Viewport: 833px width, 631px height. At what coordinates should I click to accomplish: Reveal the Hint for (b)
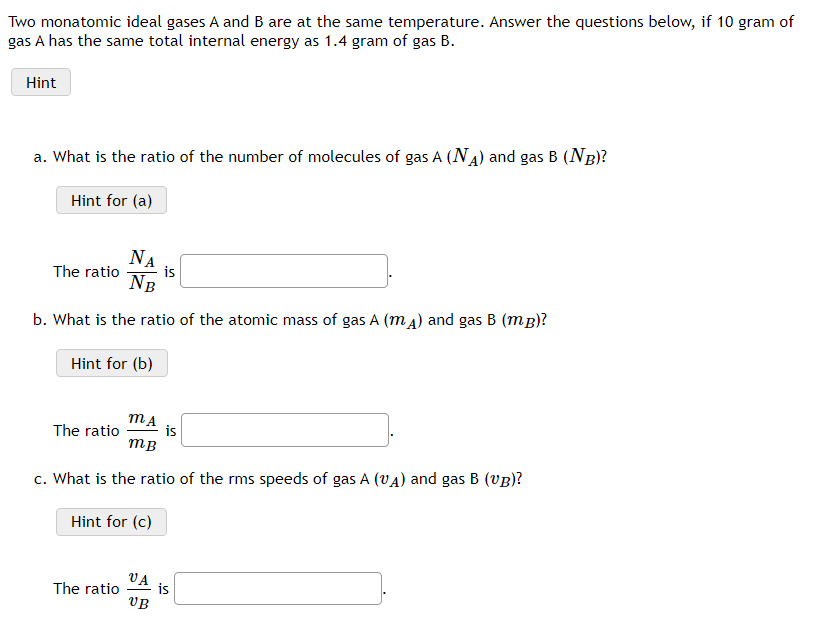[111, 362]
